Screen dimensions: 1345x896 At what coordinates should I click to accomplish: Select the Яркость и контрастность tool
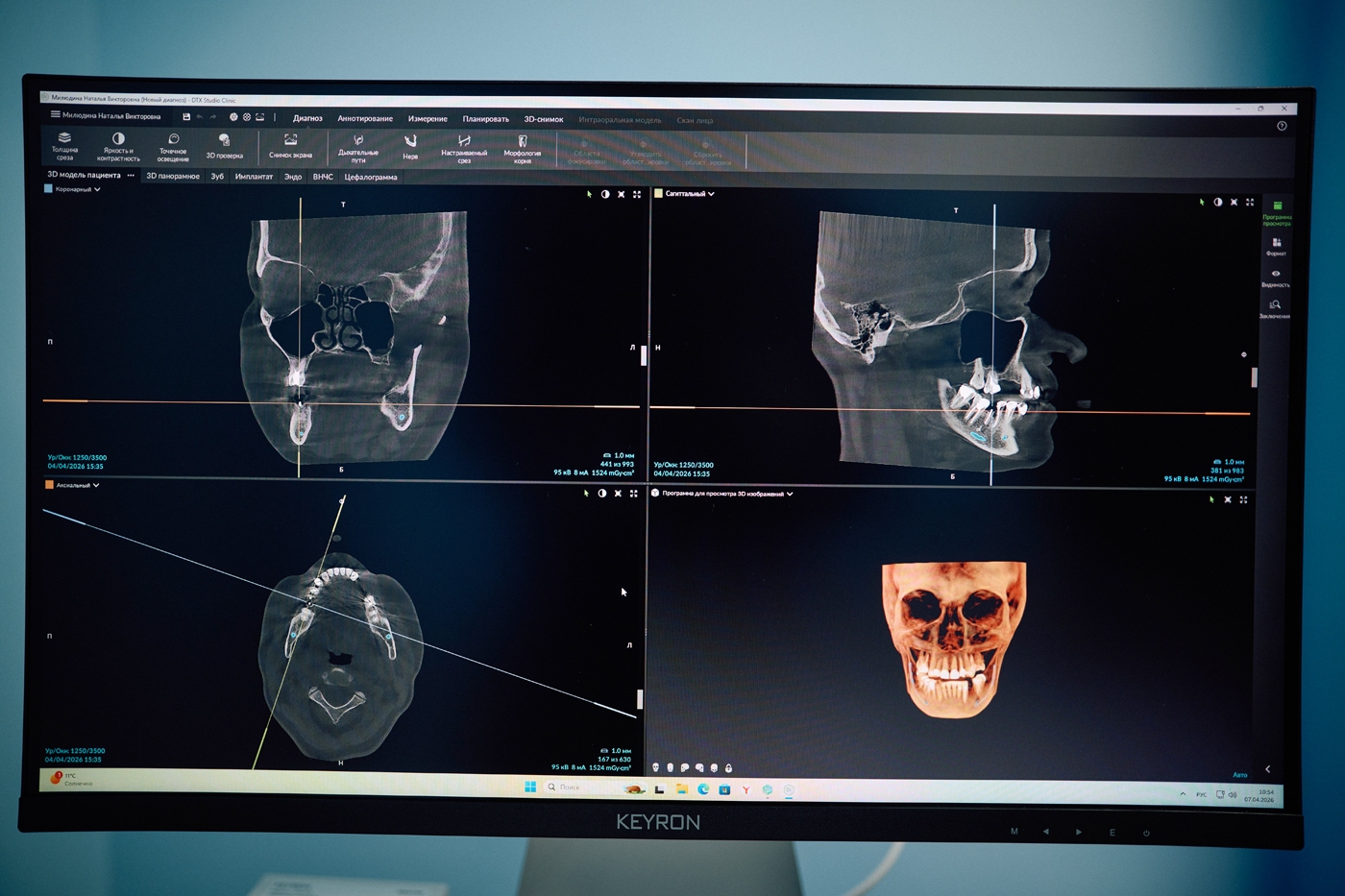pos(118,144)
